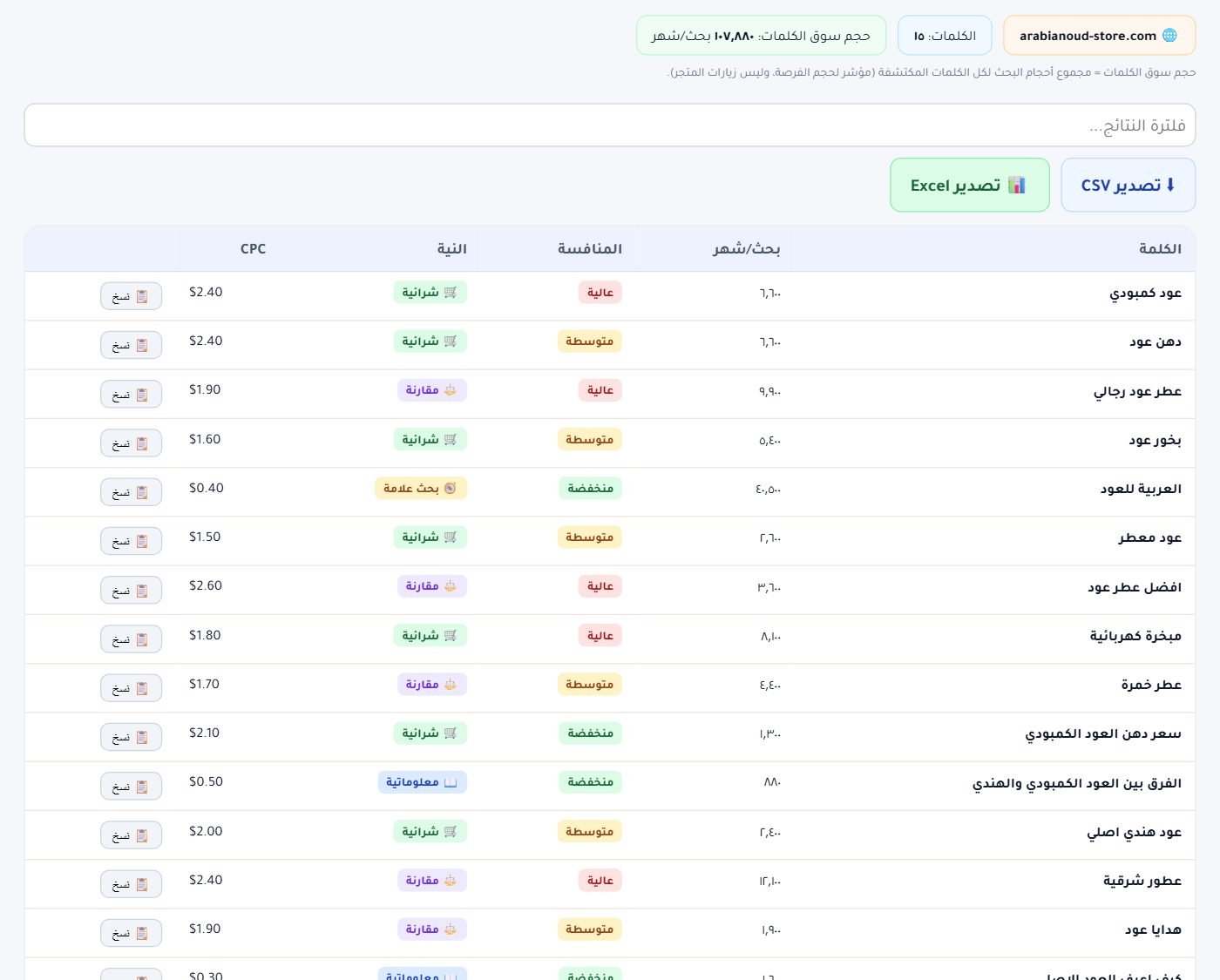Sort by the النية column header

point(451,249)
